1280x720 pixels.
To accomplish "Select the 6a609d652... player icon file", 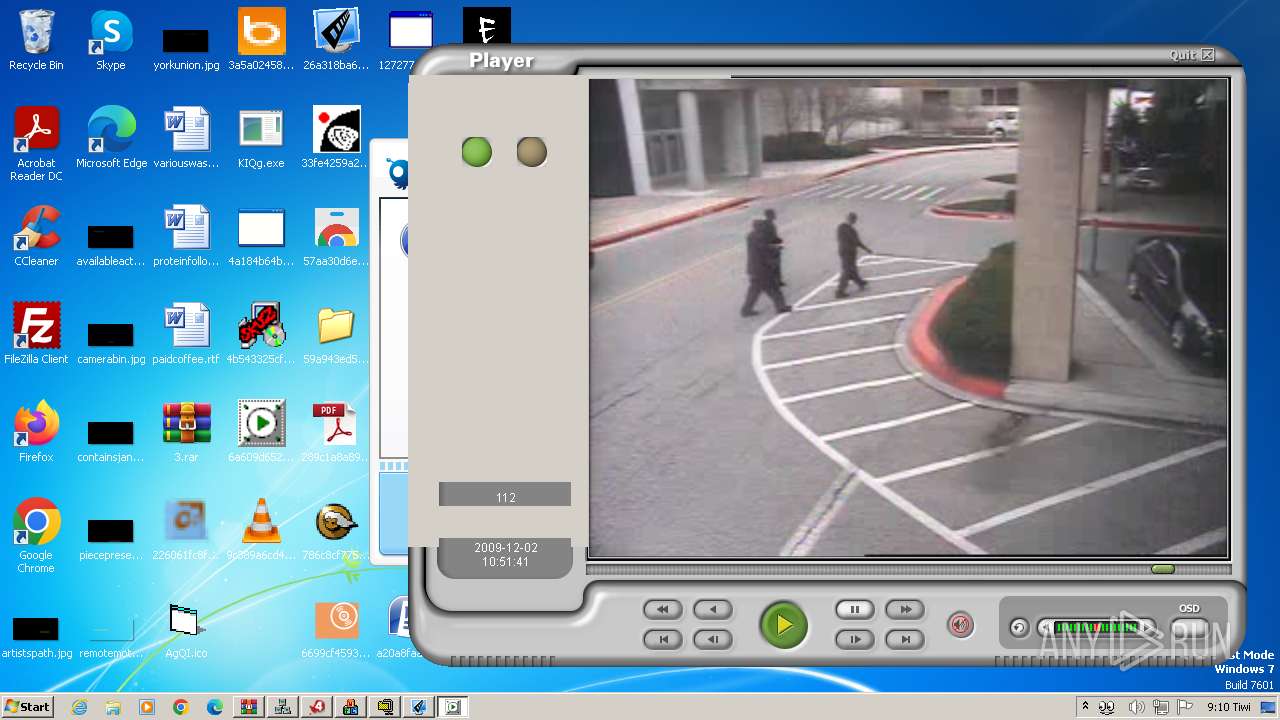I will click(x=261, y=432).
